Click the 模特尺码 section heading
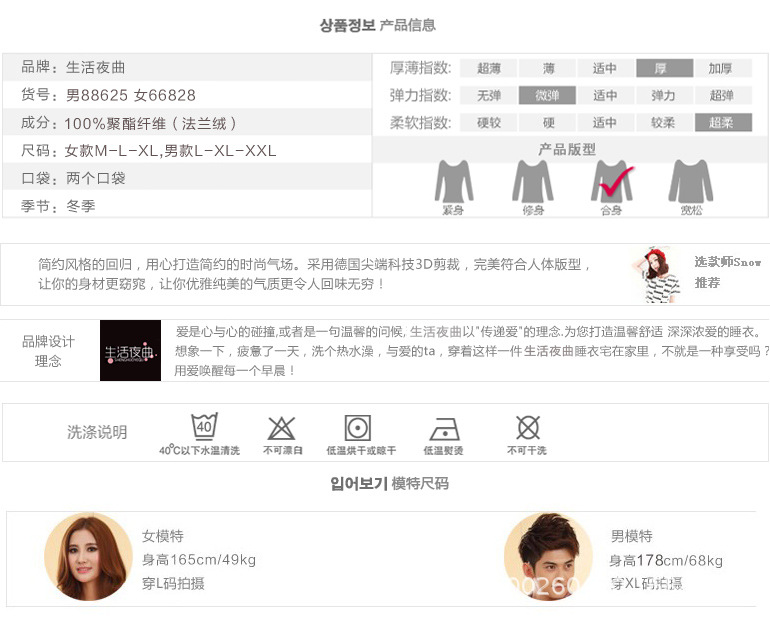 (420, 483)
